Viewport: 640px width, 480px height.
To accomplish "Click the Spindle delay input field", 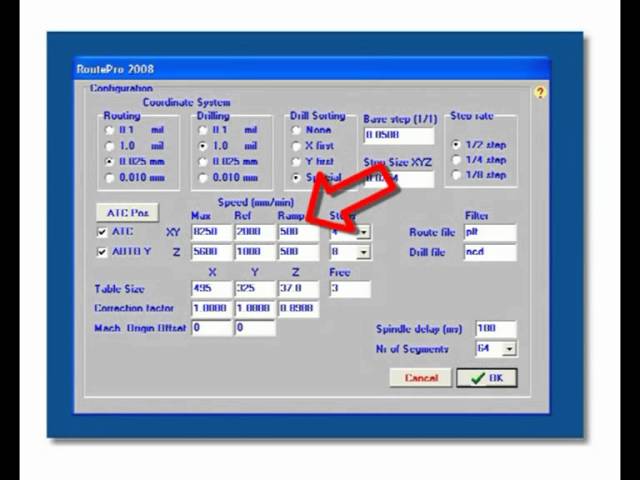I will [x=496, y=329].
